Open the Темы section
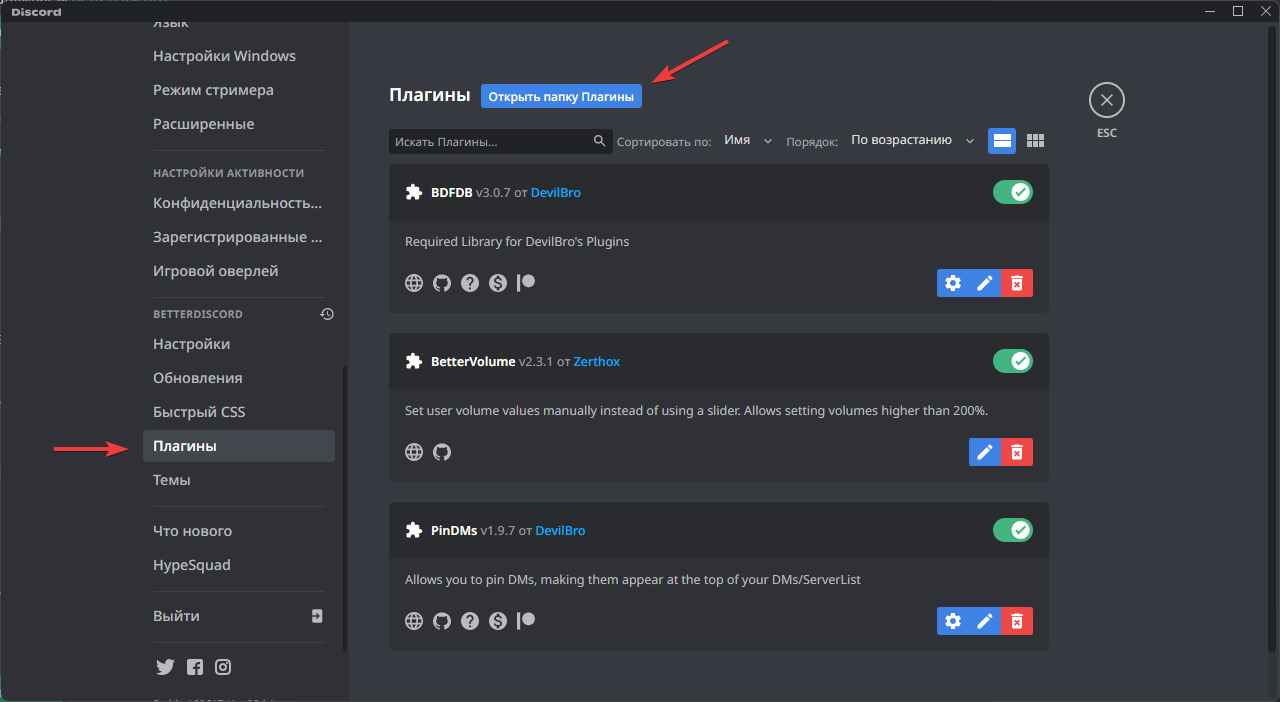 click(x=239, y=480)
